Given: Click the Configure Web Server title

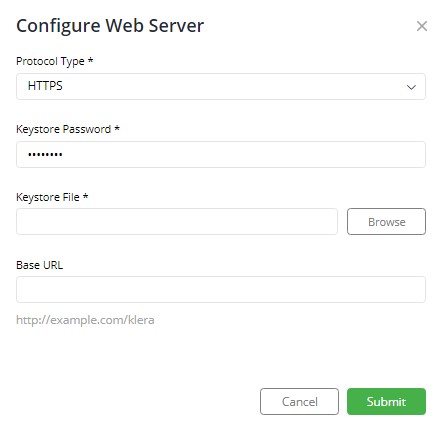Looking at the screenshot, I should click(110, 26).
